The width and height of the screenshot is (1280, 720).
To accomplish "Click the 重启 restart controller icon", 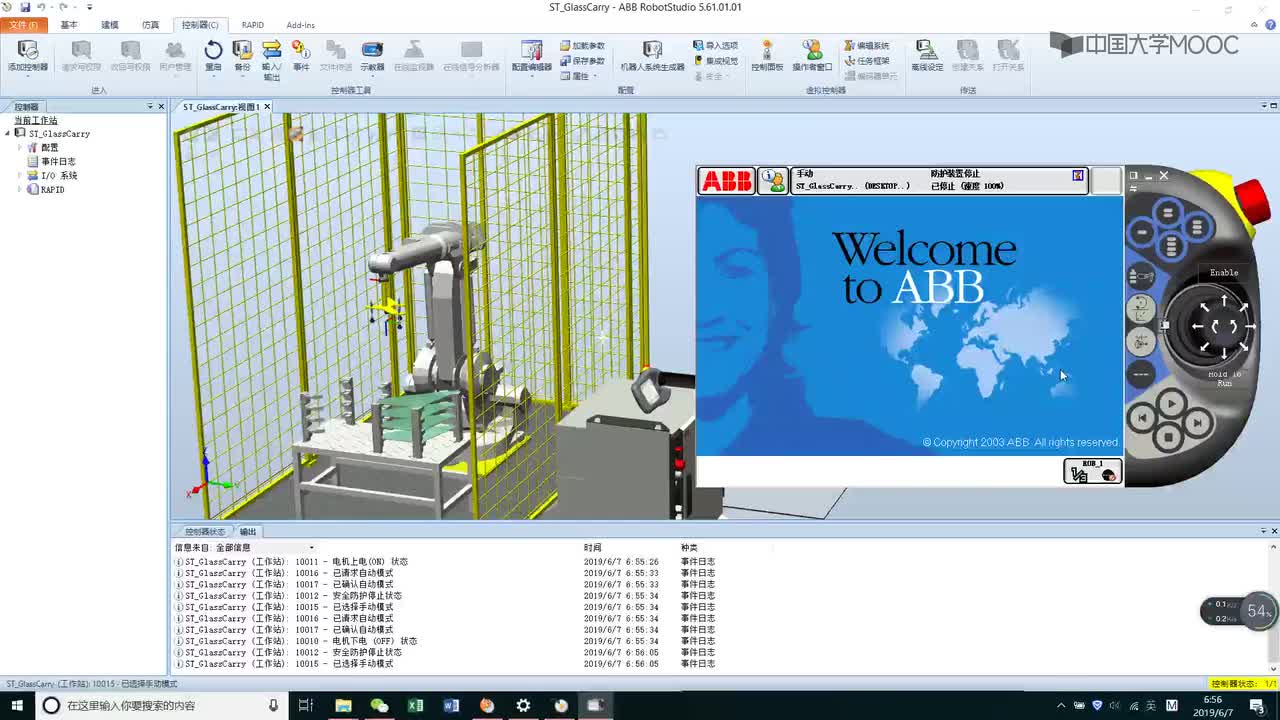I will [213, 56].
